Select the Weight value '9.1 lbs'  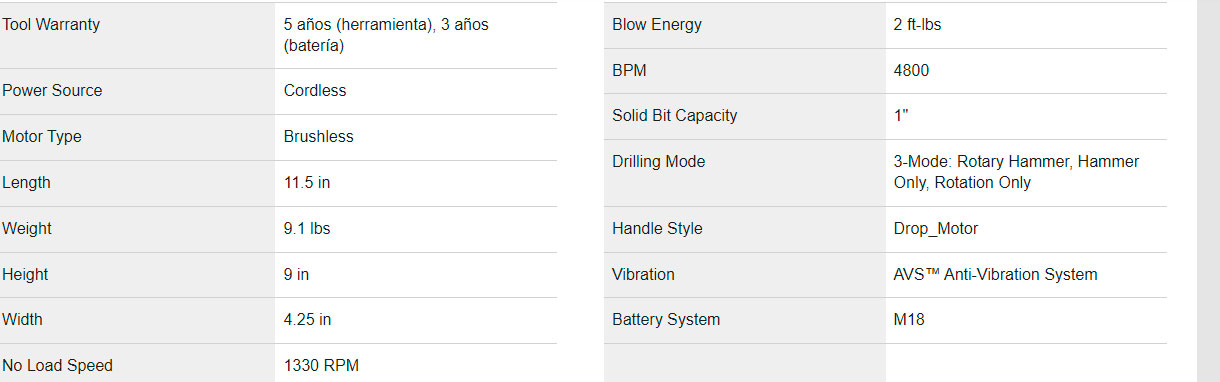pyautogui.click(x=307, y=228)
